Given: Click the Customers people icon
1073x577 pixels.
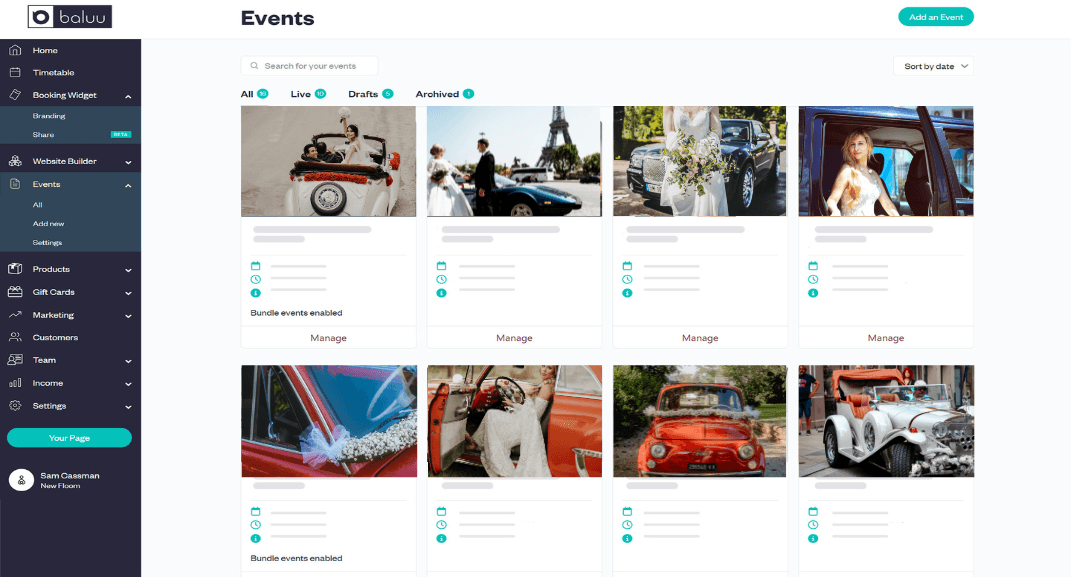Looking at the screenshot, I should [x=15, y=337].
